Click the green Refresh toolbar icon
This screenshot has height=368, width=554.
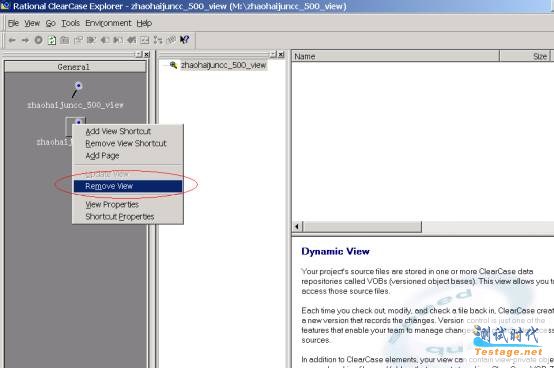(52, 40)
